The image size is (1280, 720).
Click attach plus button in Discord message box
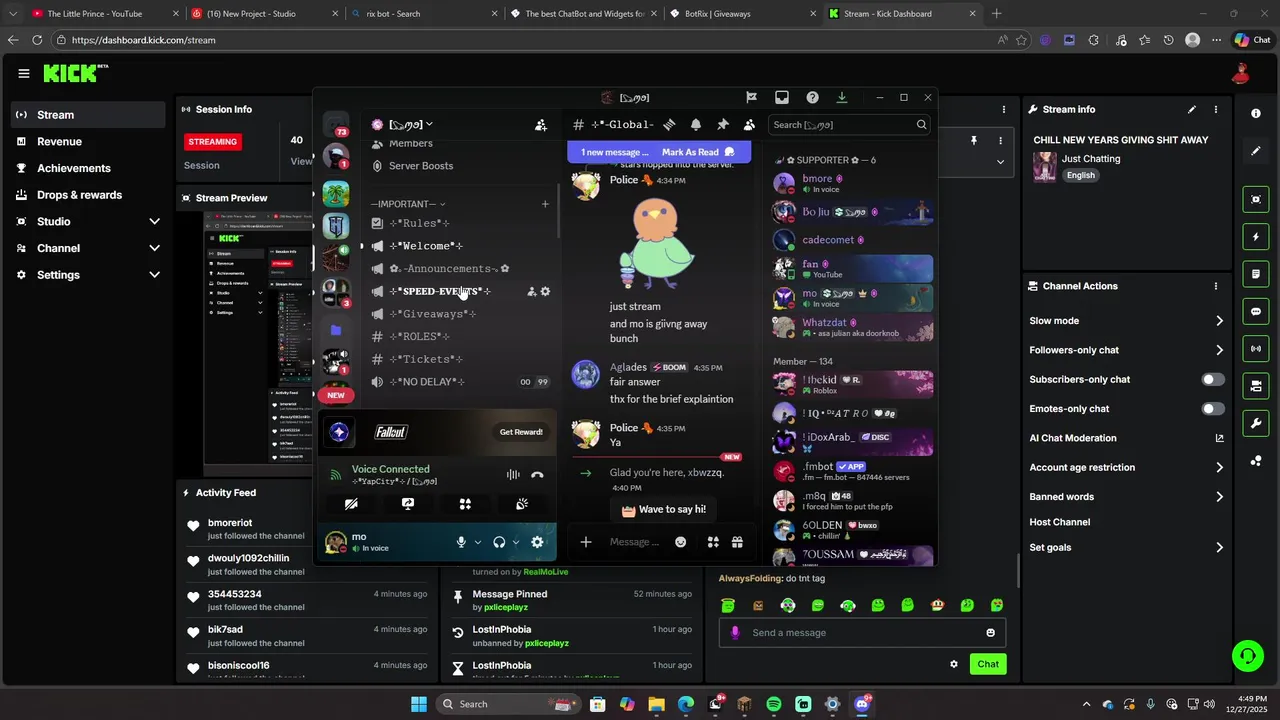[x=586, y=542]
